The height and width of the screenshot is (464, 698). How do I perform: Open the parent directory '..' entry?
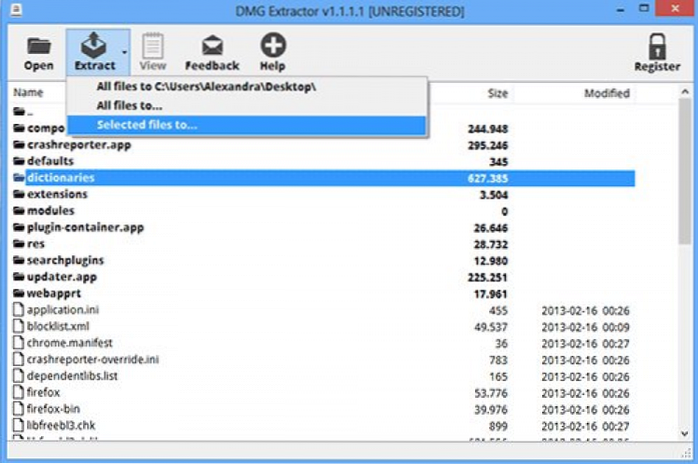point(30,112)
